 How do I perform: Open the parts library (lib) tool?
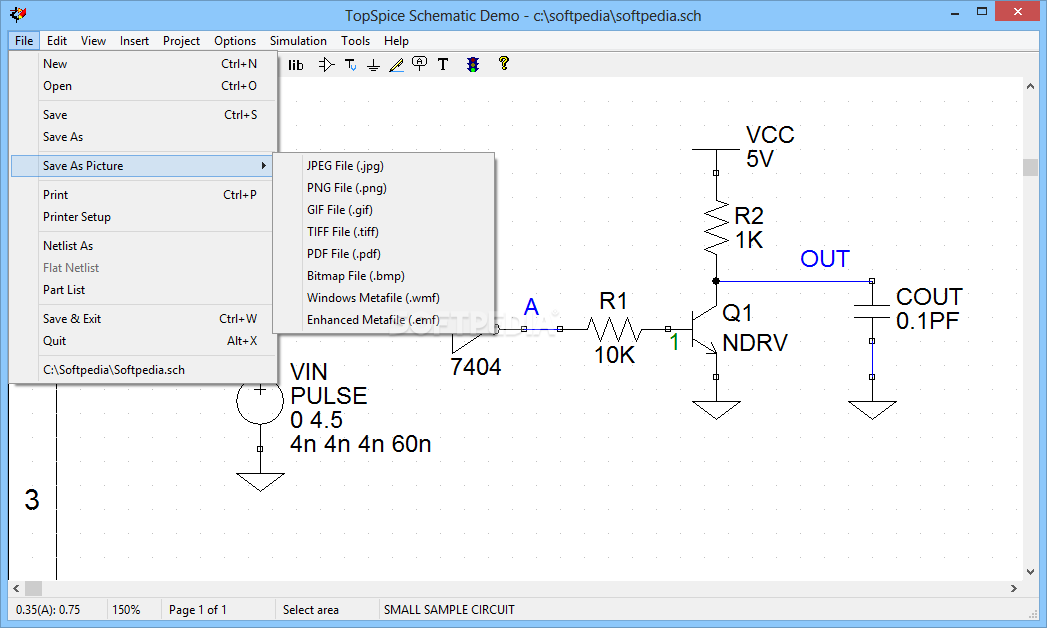pos(296,65)
